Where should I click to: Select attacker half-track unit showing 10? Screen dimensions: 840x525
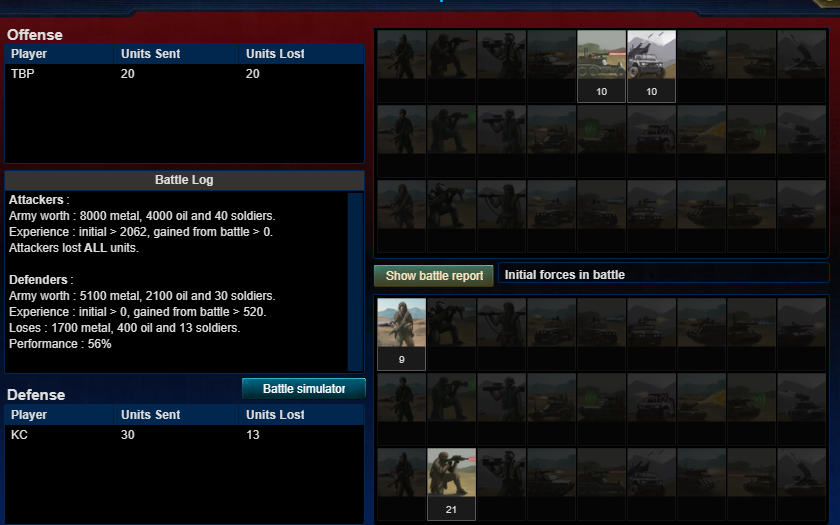[601, 66]
